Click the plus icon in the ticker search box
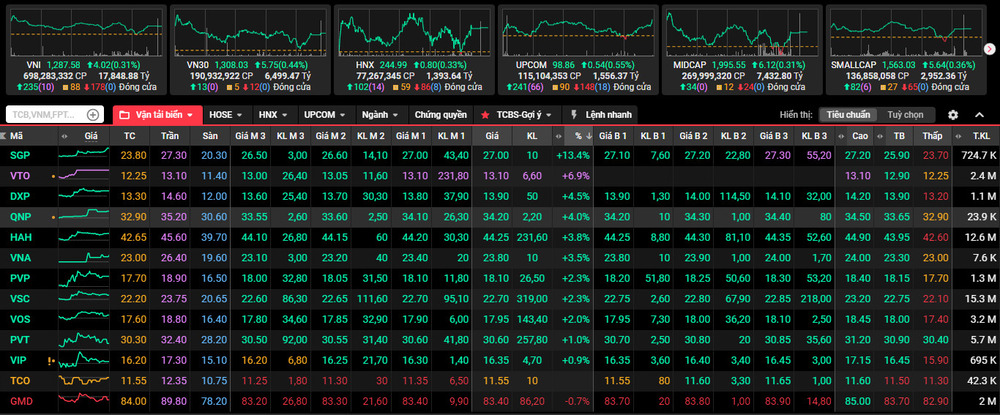The height and width of the screenshot is (415, 1000). pyautogui.click(x=93, y=115)
